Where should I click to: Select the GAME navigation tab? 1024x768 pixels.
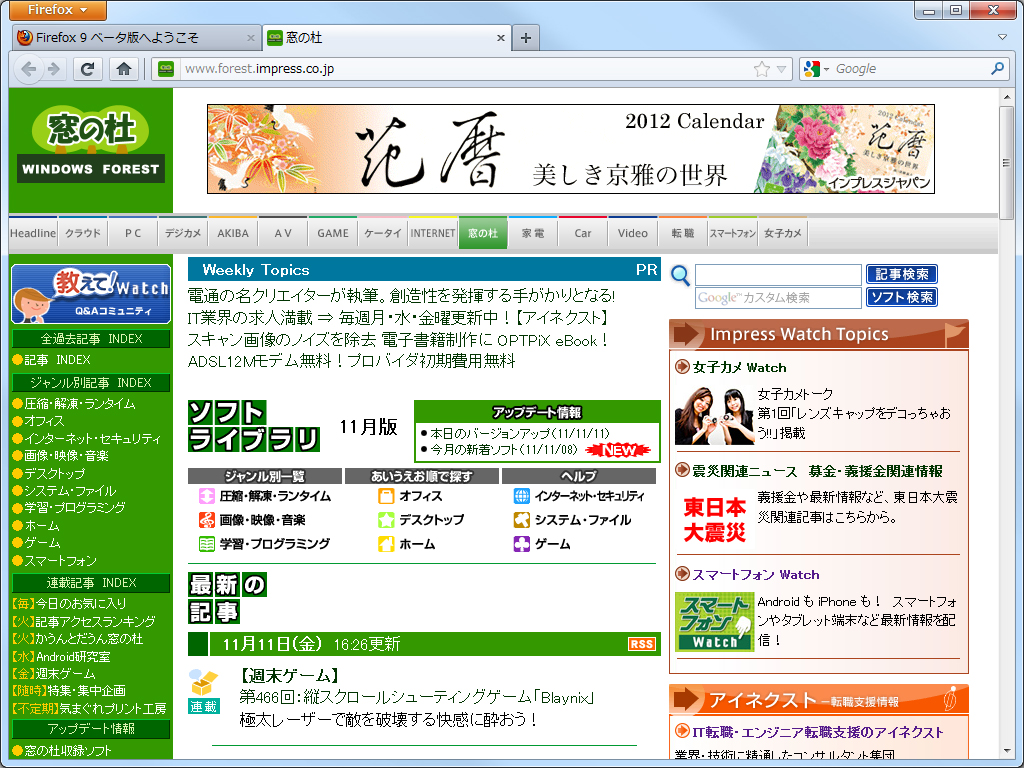pos(332,232)
